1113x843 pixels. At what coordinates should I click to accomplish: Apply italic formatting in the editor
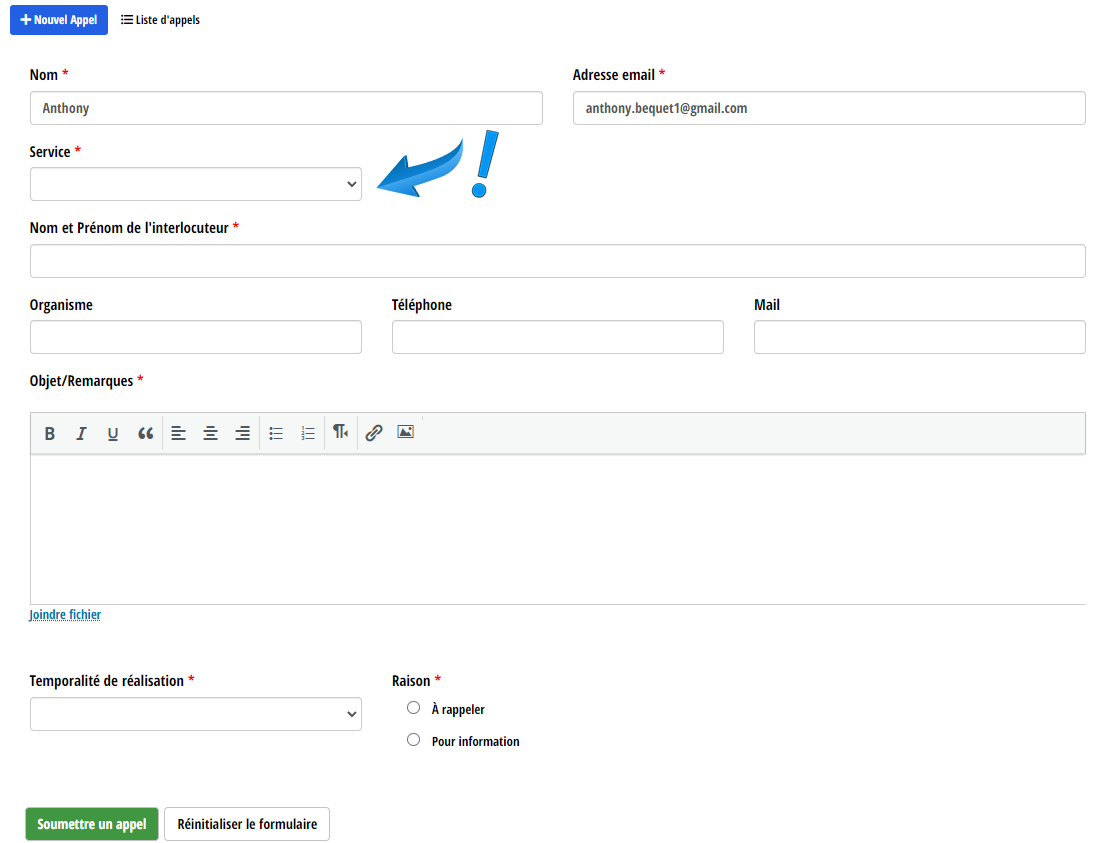point(82,434)
